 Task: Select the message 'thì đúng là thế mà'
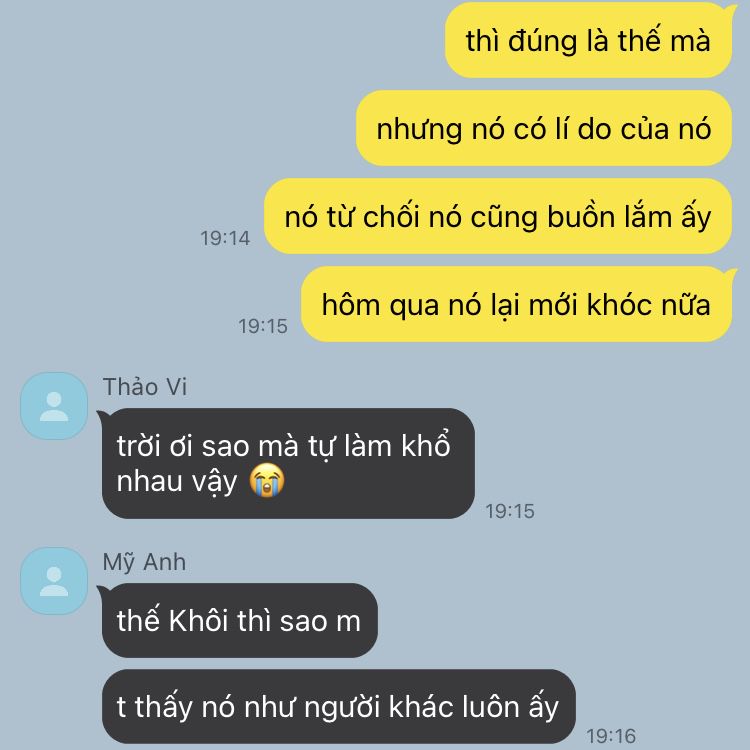[x=588, y=40]
